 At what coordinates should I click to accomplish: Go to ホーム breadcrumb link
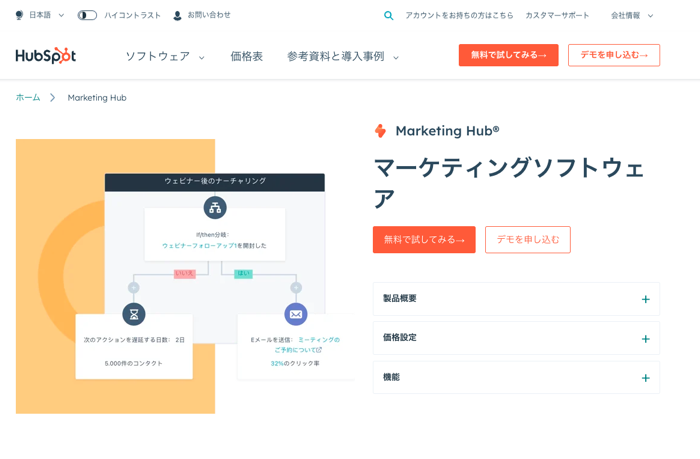(x=28, y=97)
